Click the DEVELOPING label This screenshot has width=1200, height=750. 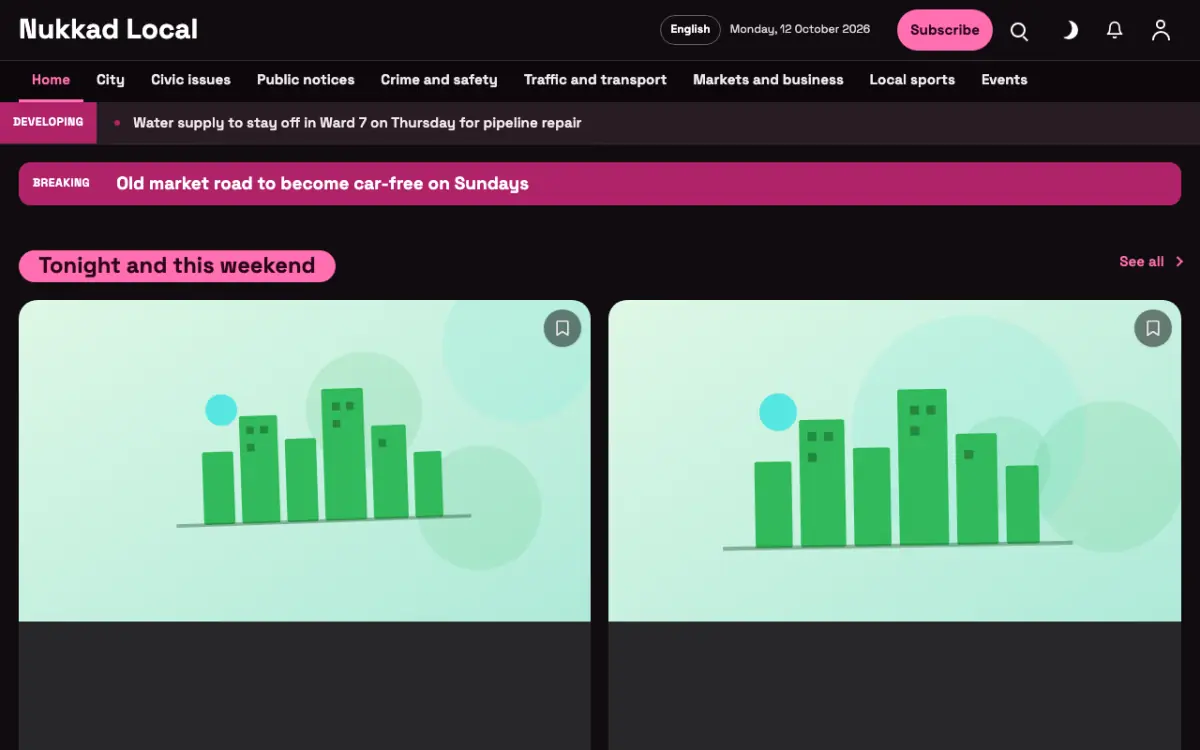coord(48,122)
